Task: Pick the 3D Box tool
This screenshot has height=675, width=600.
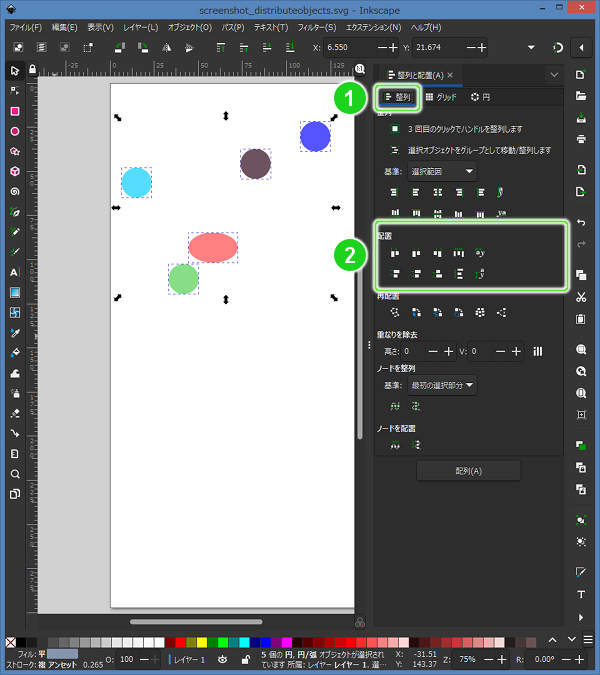Action: pos(15,171)
